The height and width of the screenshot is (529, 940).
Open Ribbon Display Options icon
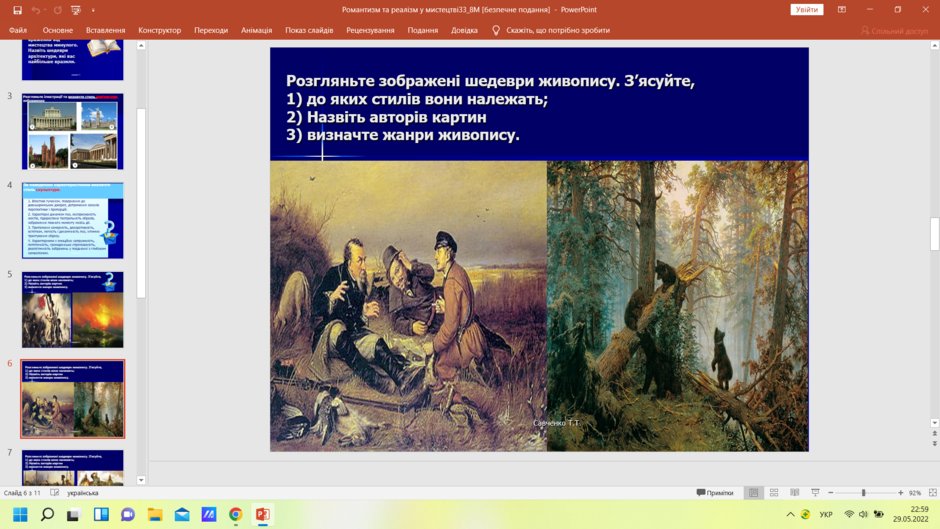[842, 10]
